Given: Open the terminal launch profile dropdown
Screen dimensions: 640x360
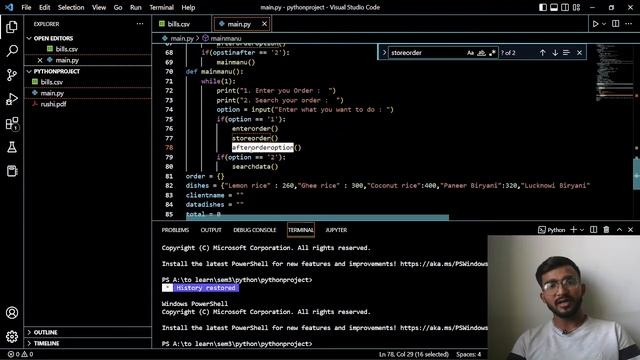Looking at the screenshot, I should coord(582,230).
